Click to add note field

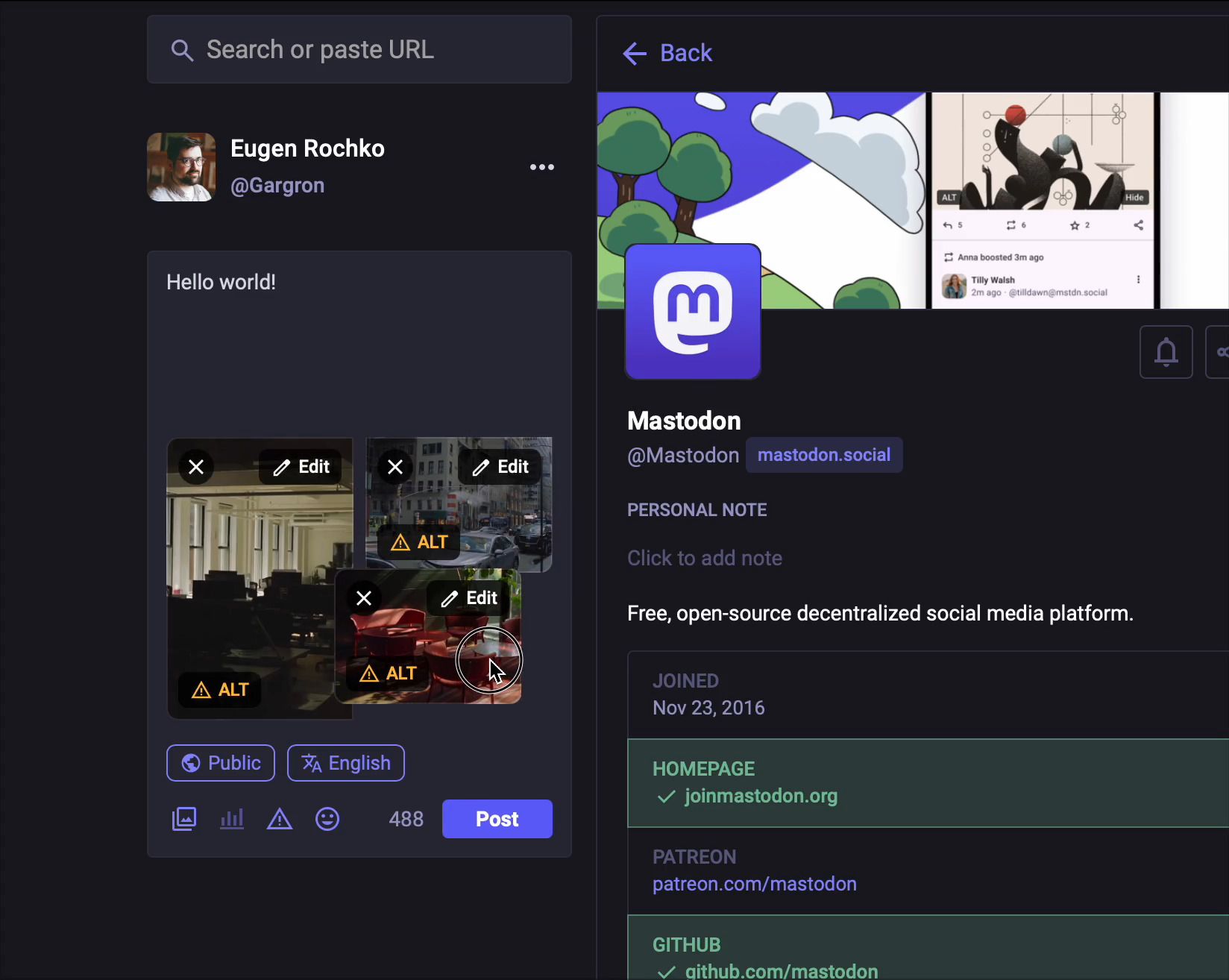[705, 558]
